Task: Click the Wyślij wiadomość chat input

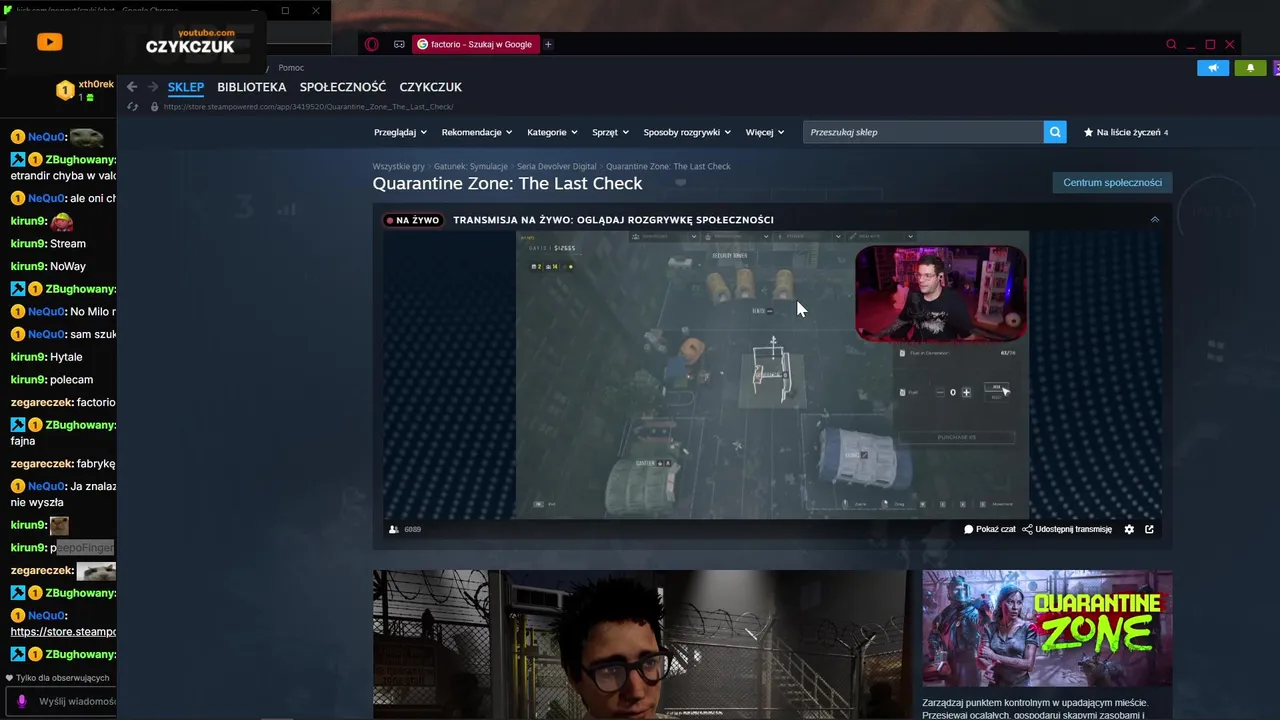Action: tap(76, 702)
